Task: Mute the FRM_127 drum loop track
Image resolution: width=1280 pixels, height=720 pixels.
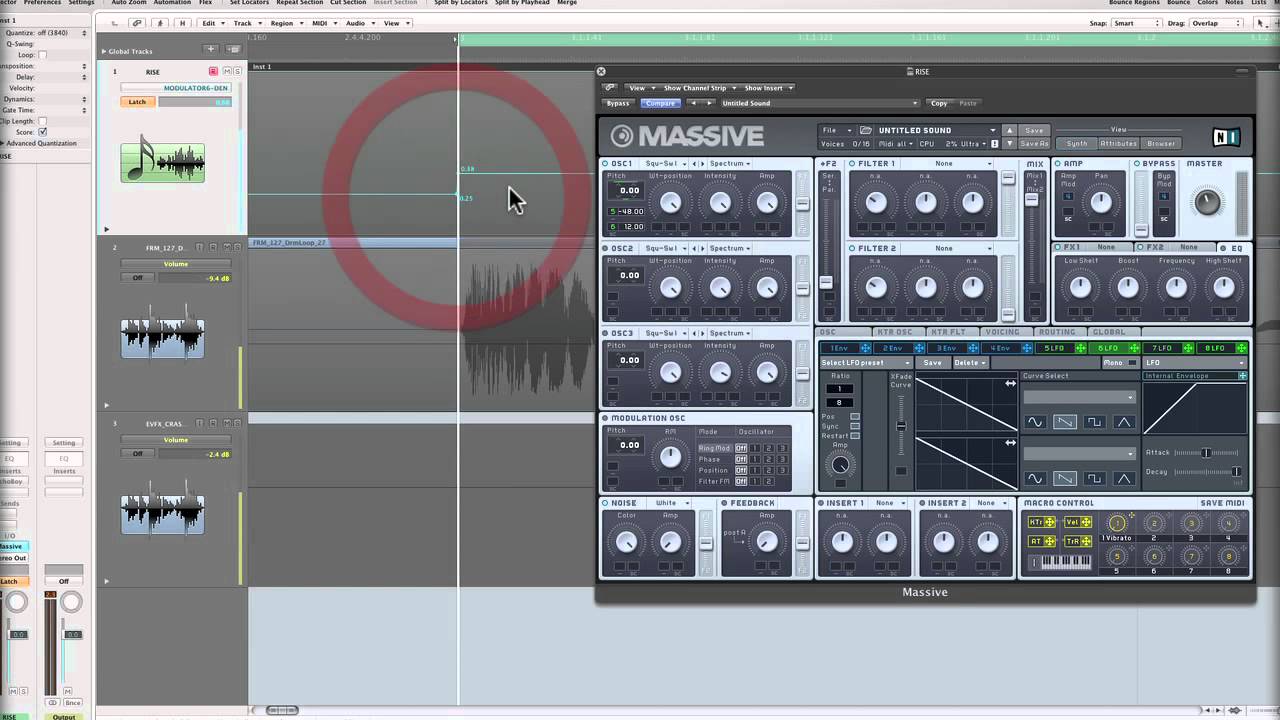Action: coord(227,247)
